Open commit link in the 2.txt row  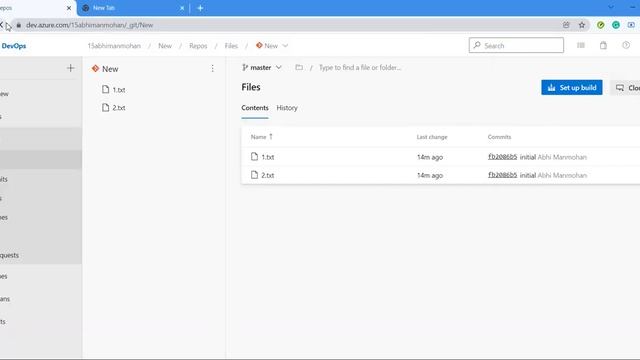(x=502, y=175)
